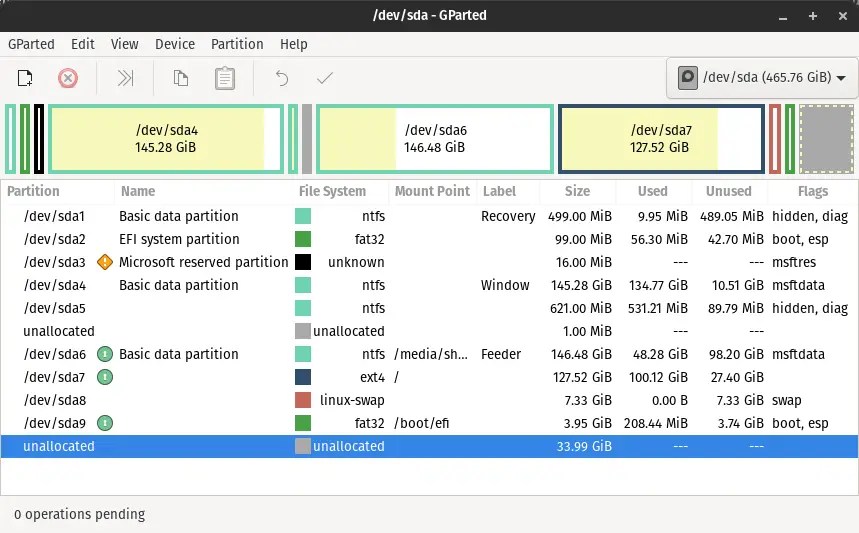Click the Paste partition toolbar icon
This screenshot has width=859, height=533.
[225, 78]
